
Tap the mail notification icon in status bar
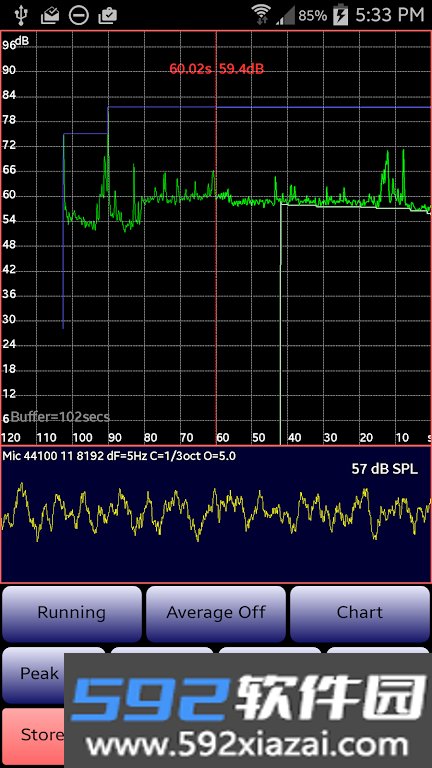[x=49, y=16]
